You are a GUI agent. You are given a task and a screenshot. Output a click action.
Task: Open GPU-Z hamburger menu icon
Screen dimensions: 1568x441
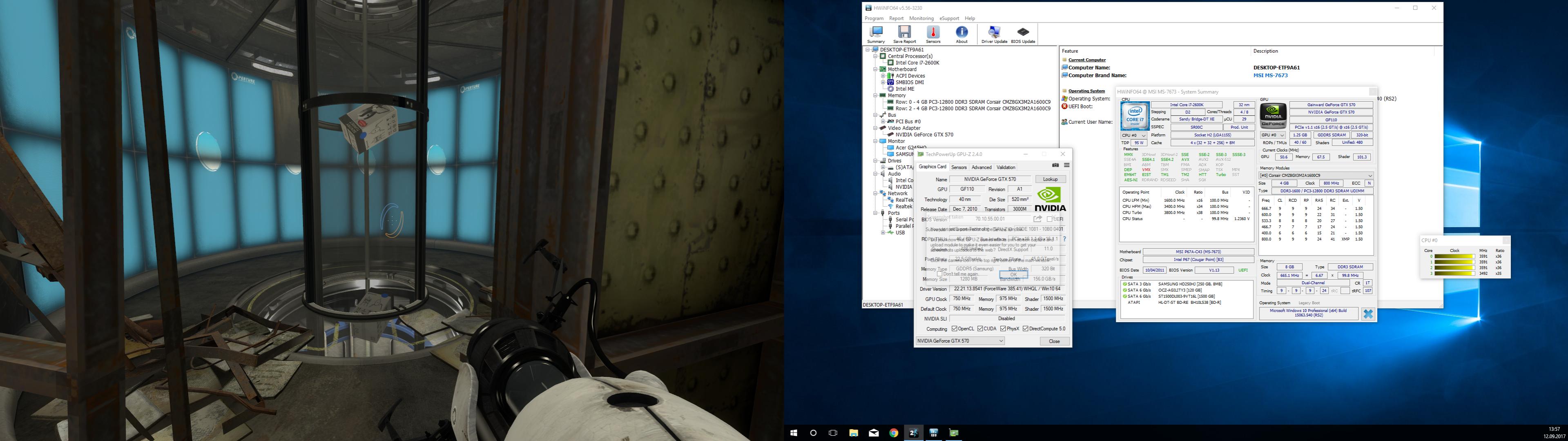[x=1066, y=165]
